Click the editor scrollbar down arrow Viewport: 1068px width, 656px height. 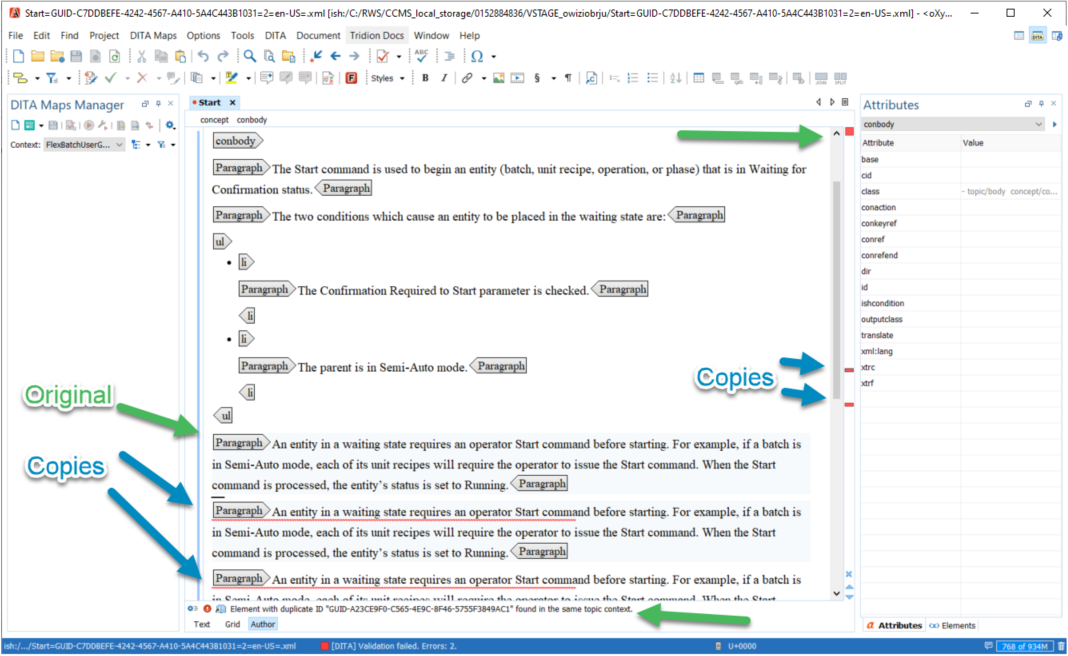tap(836, 592)
